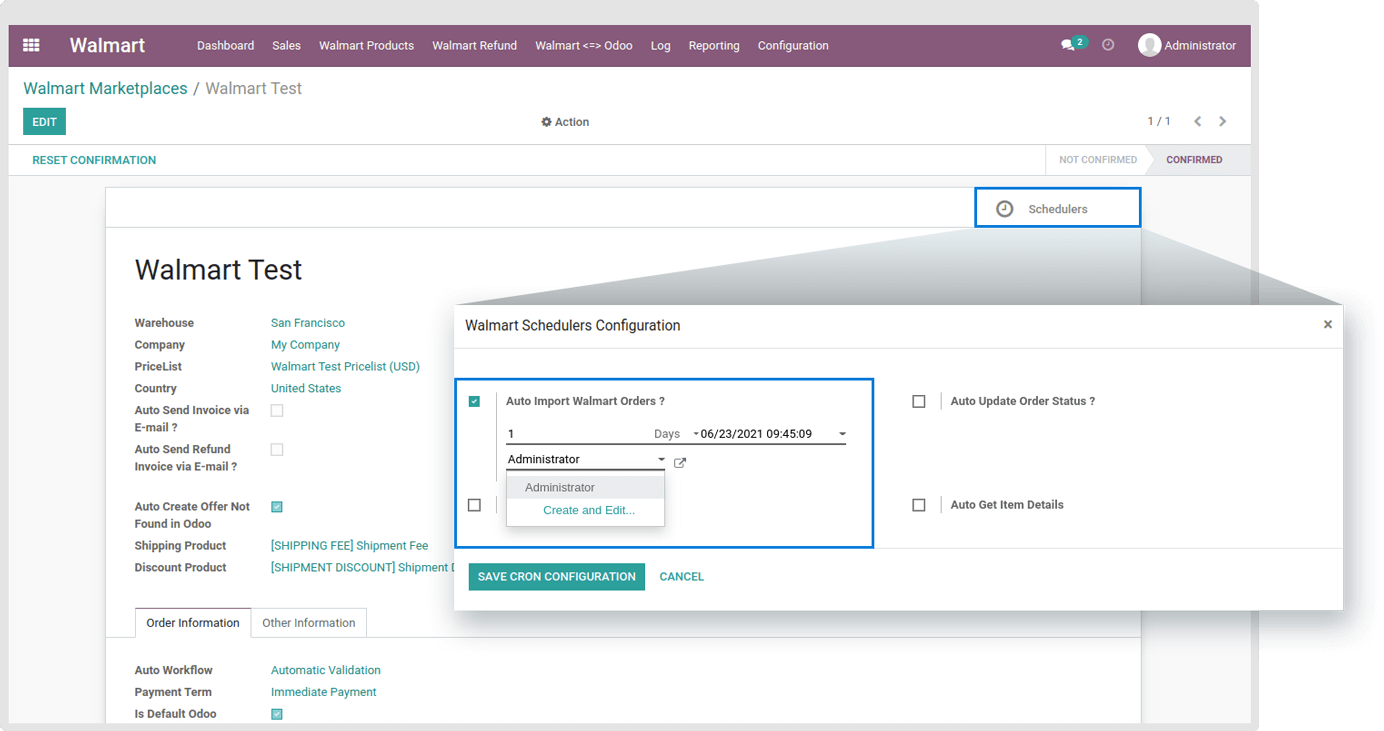The height and width of the screenshot is (731, 1384).
Task: Toggle Is Default Odoo checkbox
Action: click(x=277, y=714)
